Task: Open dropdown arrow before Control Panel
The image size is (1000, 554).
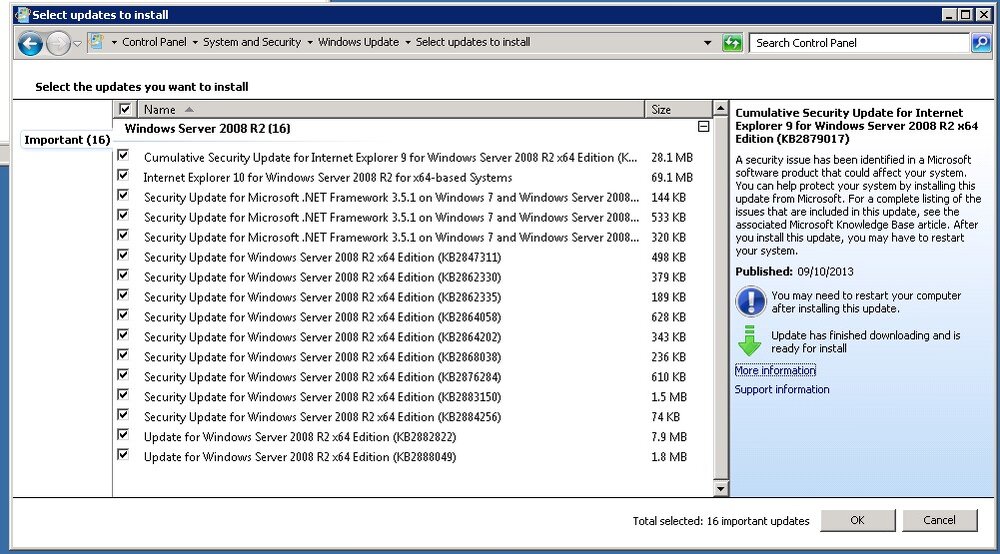Action: pos(114,43)
